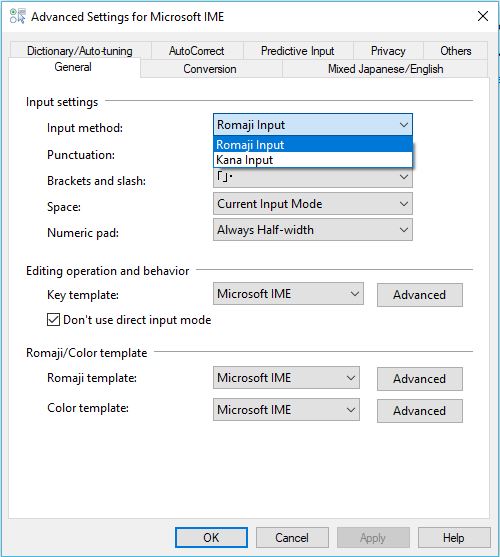Screen dimensions: 500x557
Task: Click the Input method label
Action: pyautogui.click(x=85, y=128)
